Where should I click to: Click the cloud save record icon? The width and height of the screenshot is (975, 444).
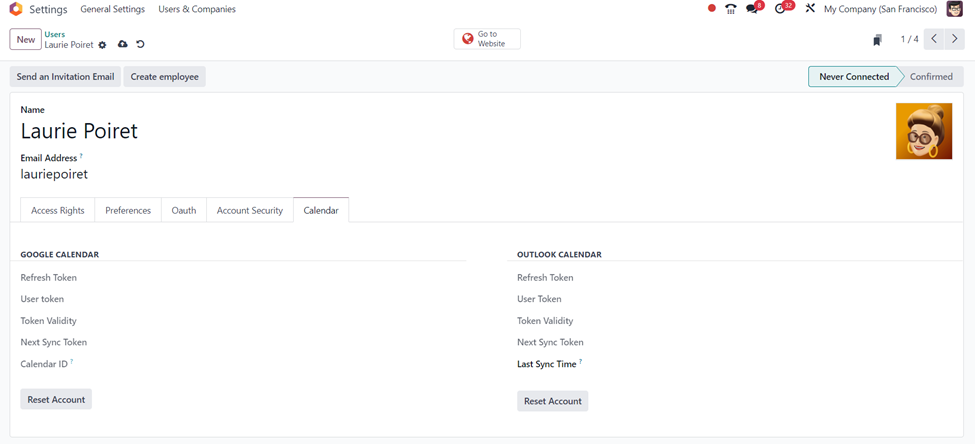tap(123, 45)
